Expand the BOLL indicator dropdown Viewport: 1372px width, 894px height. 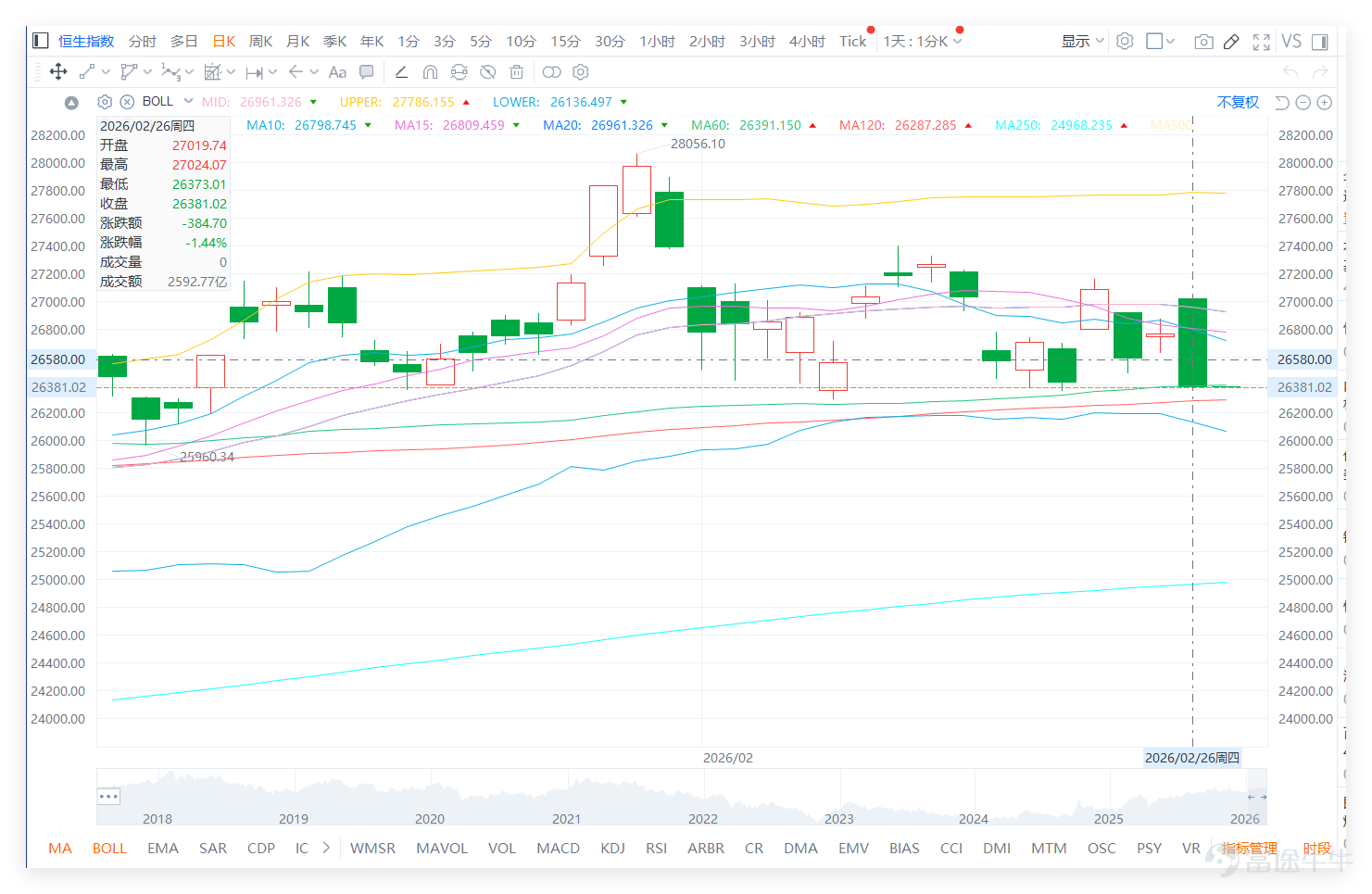tap(188, 101)
